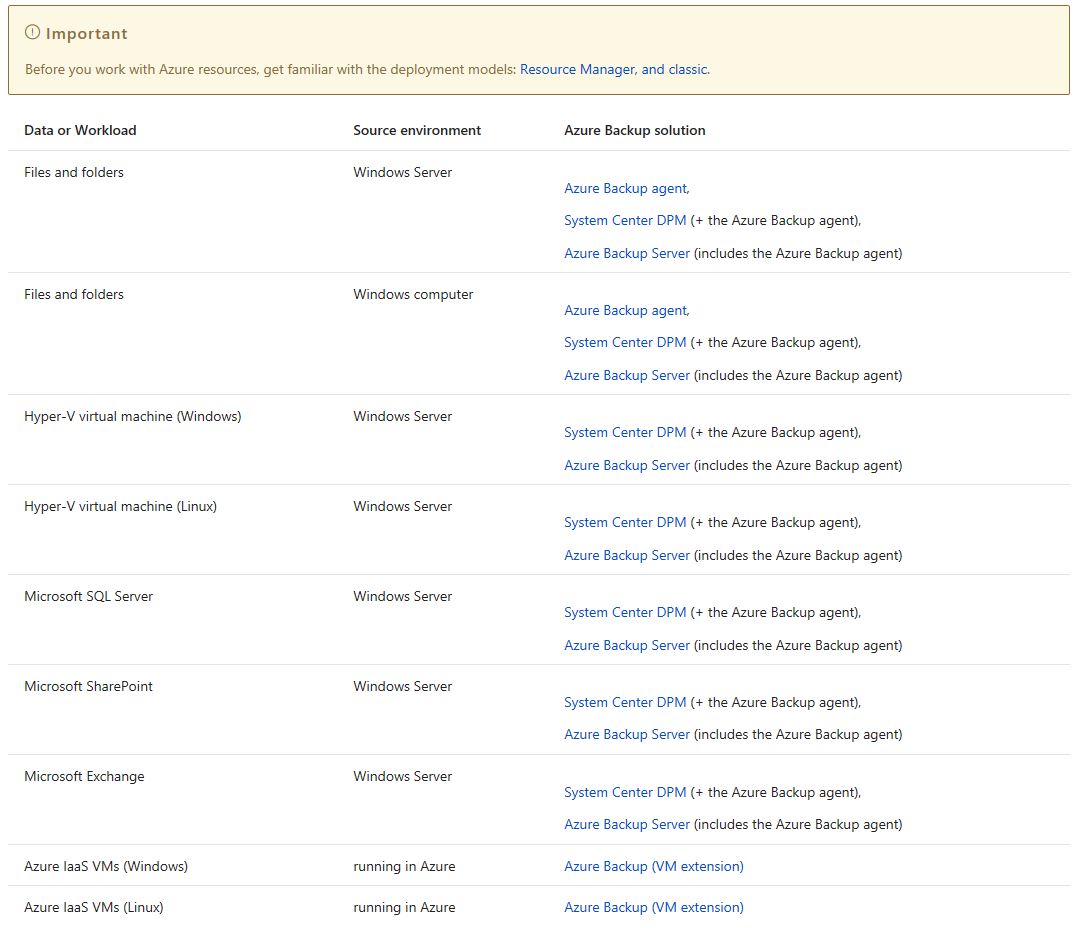Viewport: 1077px width, 941px height.
Task: Click the Azure Backup solution column header
Action: [635, 131]
